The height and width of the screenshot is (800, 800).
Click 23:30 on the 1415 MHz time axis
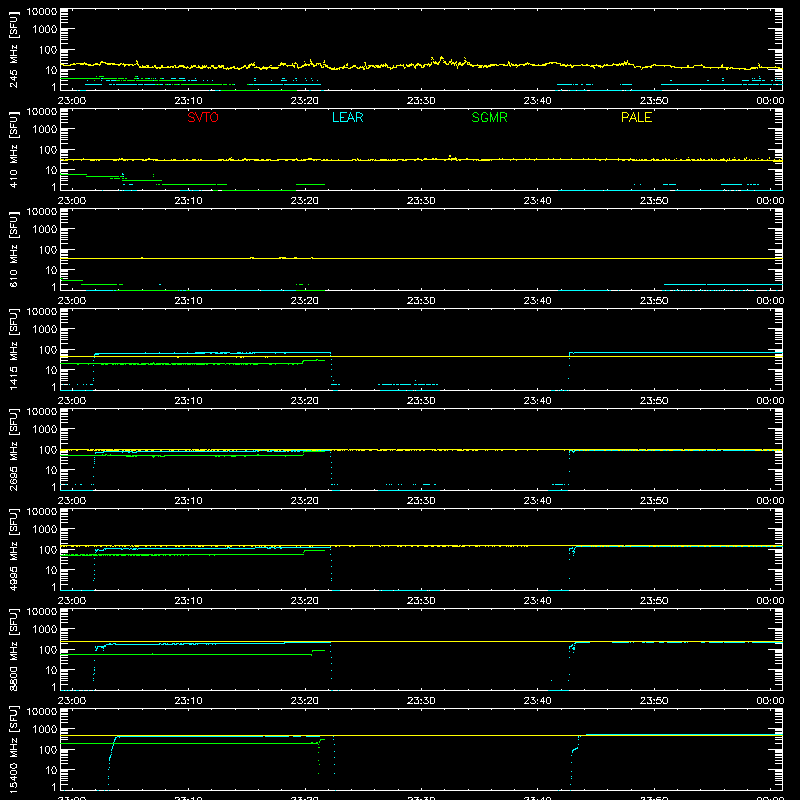pos(421,401)
